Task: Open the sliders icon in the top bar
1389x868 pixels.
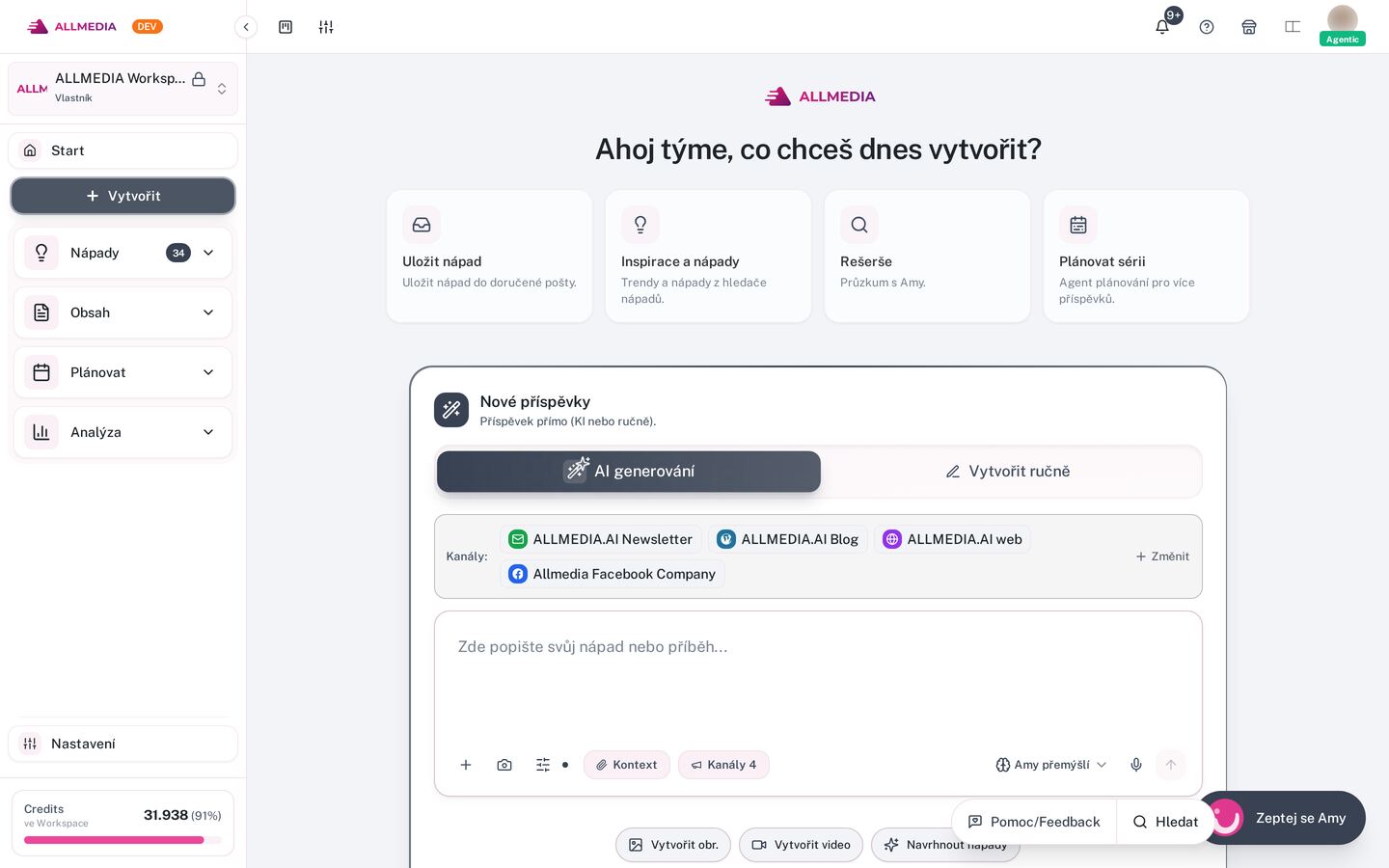Action: click(x=326, y=27)
